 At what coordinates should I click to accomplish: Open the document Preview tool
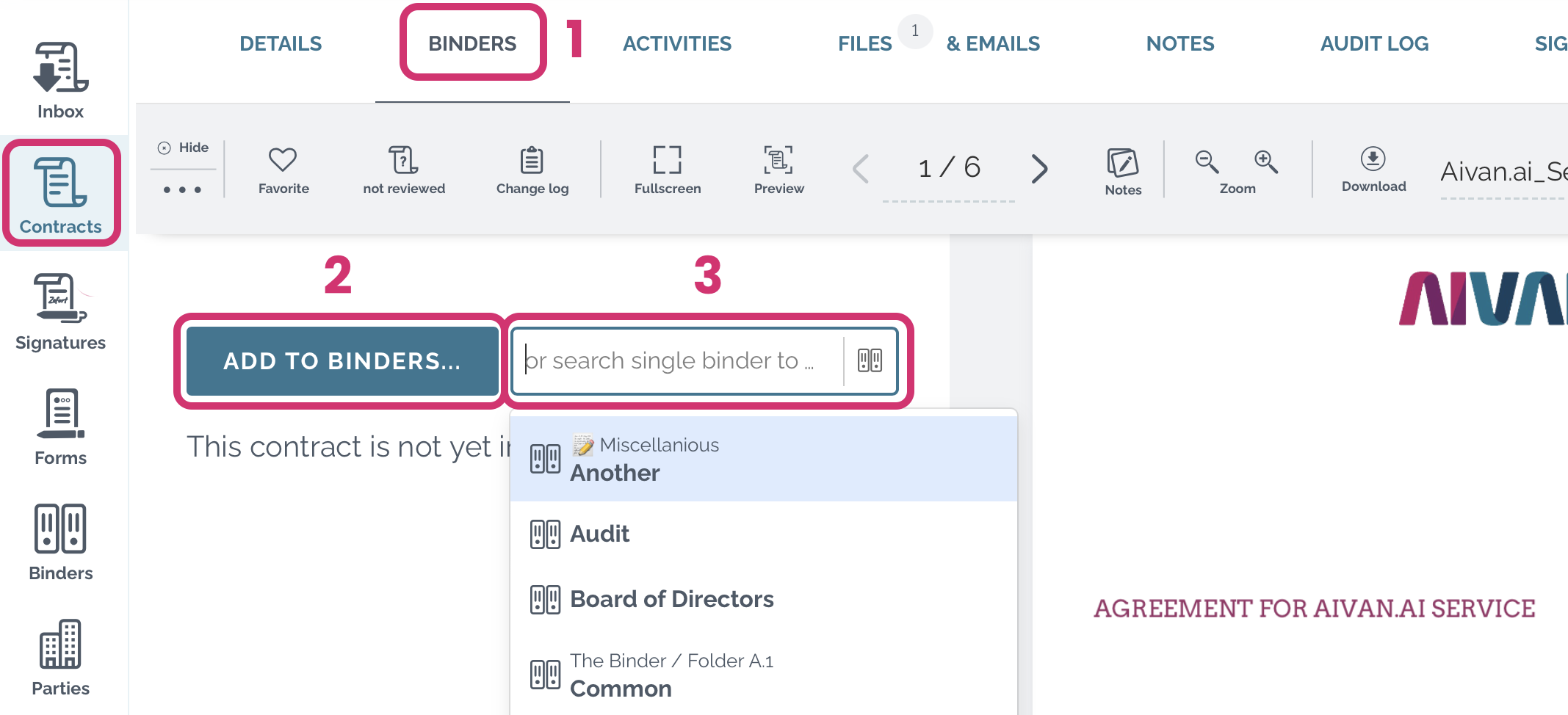click(x=778, y=170)
